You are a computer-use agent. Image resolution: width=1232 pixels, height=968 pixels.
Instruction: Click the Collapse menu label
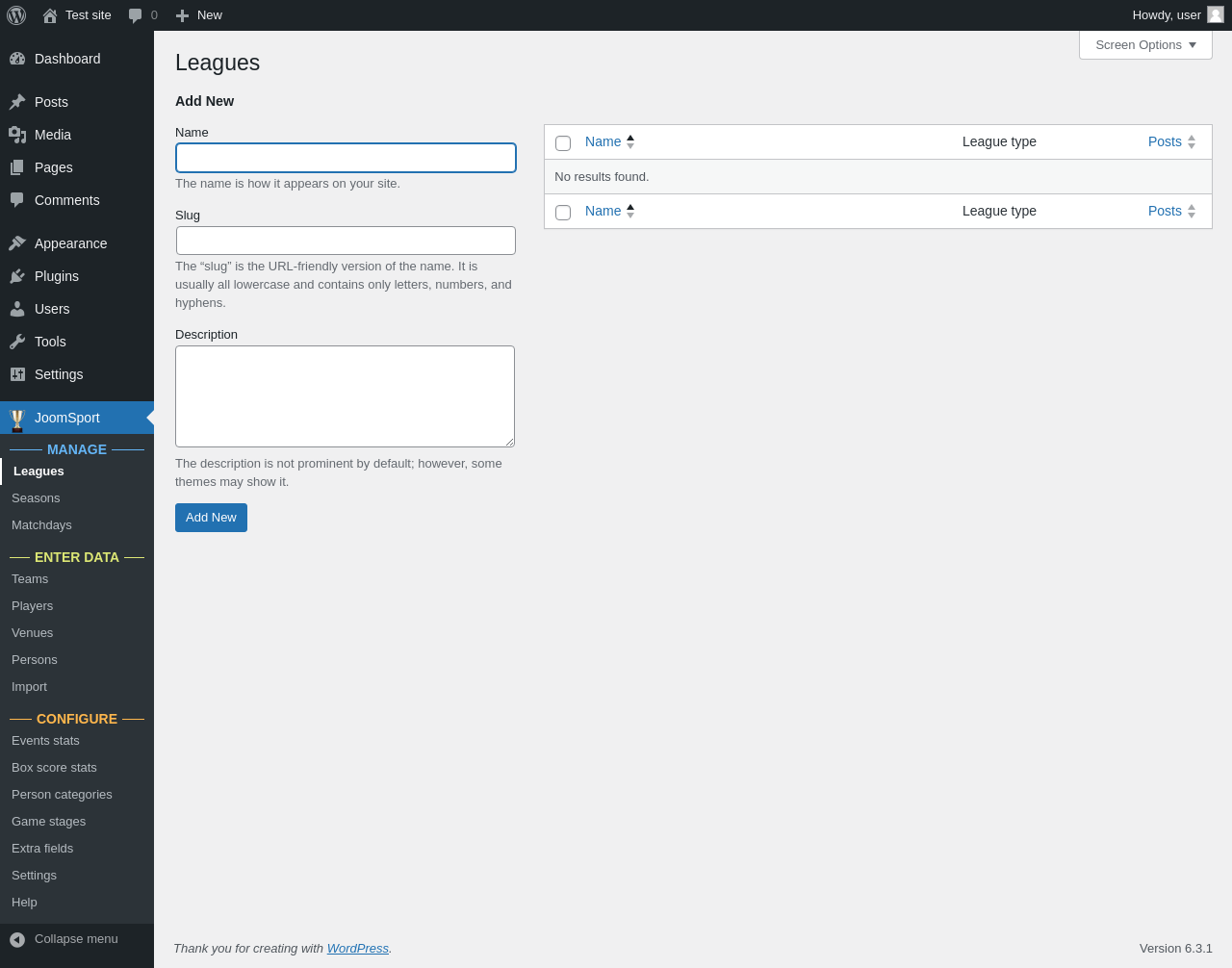[76, 939]
